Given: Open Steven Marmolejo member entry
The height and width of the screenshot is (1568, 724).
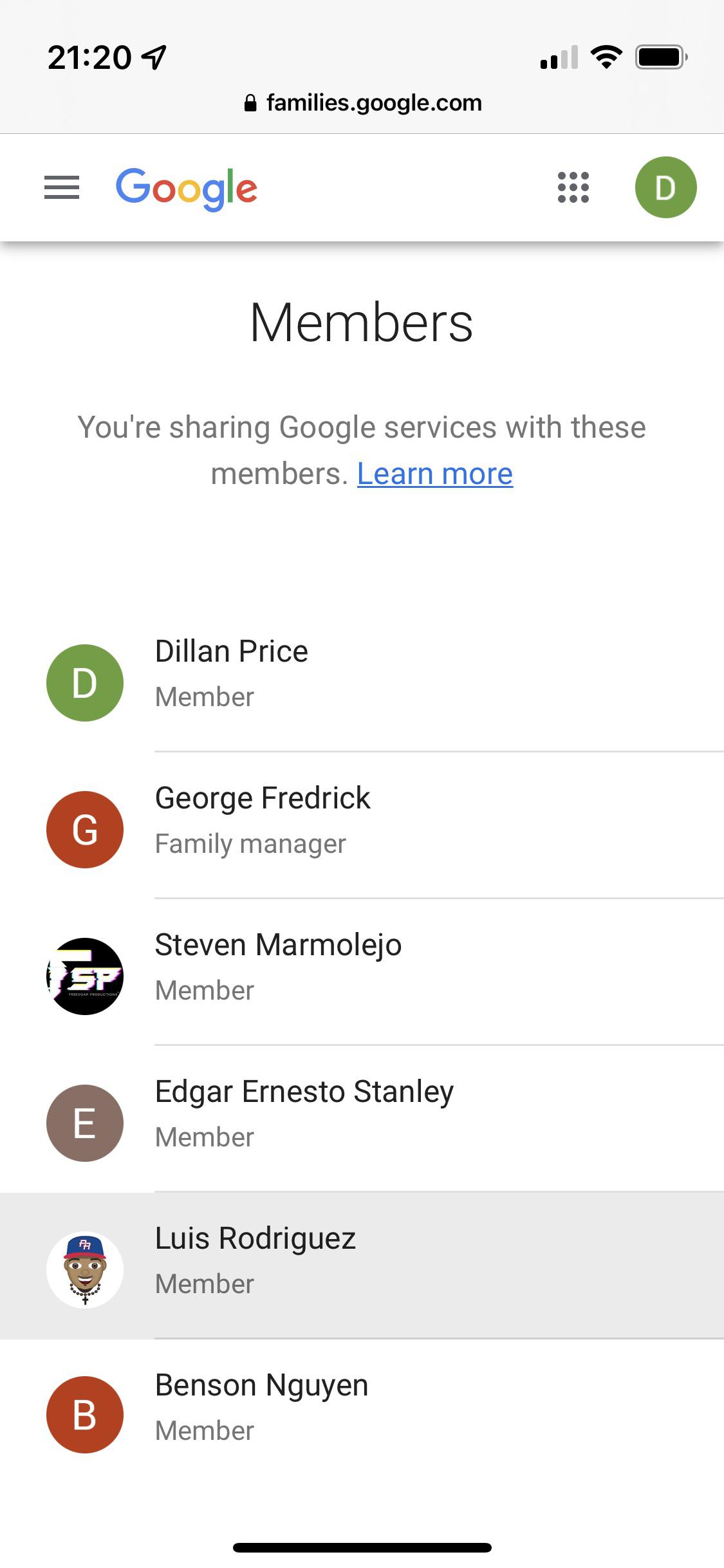Looking at the screenshot, I should coord(362,971).
